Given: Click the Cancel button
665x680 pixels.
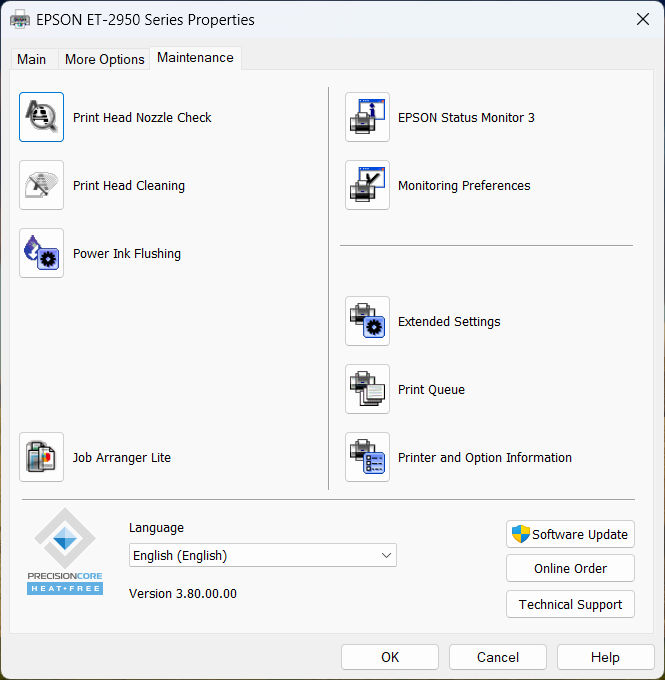Looking at the screenshot, I should (498, 657).
